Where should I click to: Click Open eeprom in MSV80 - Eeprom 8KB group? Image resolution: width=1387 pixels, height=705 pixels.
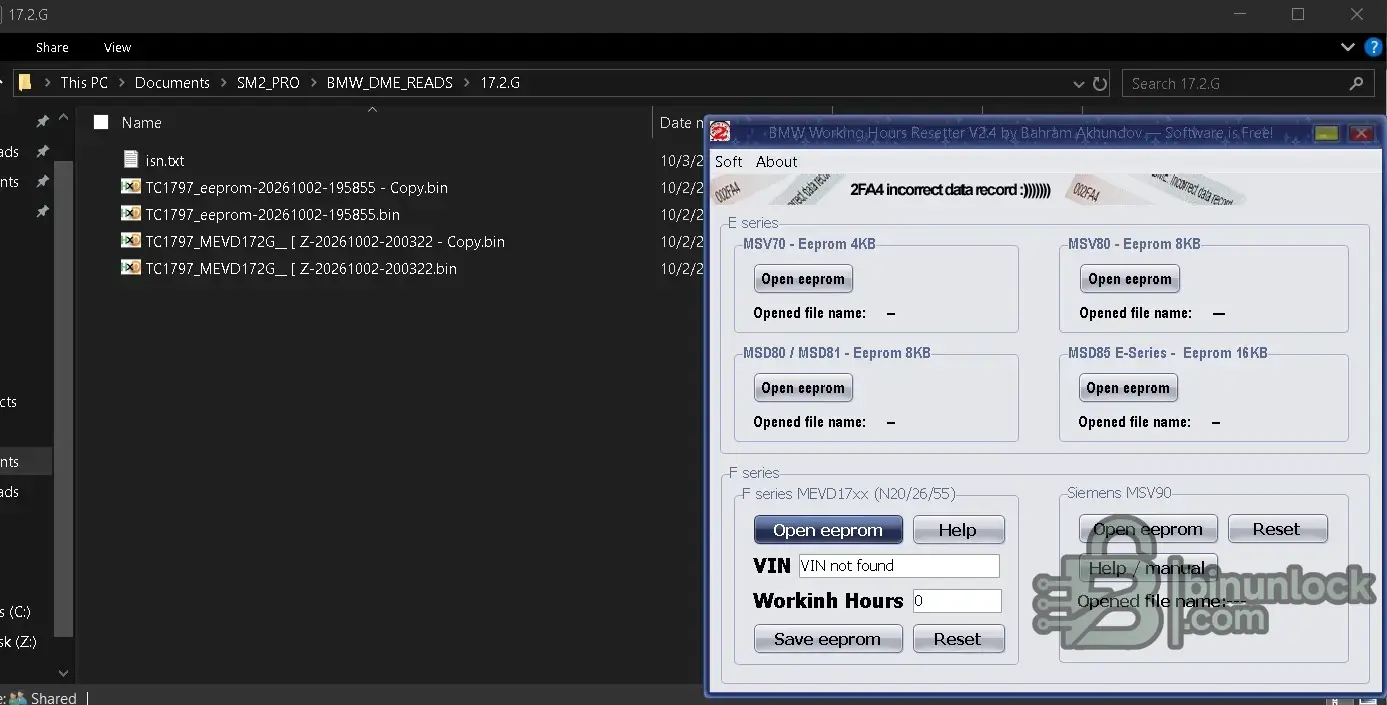coord(1130,279)
